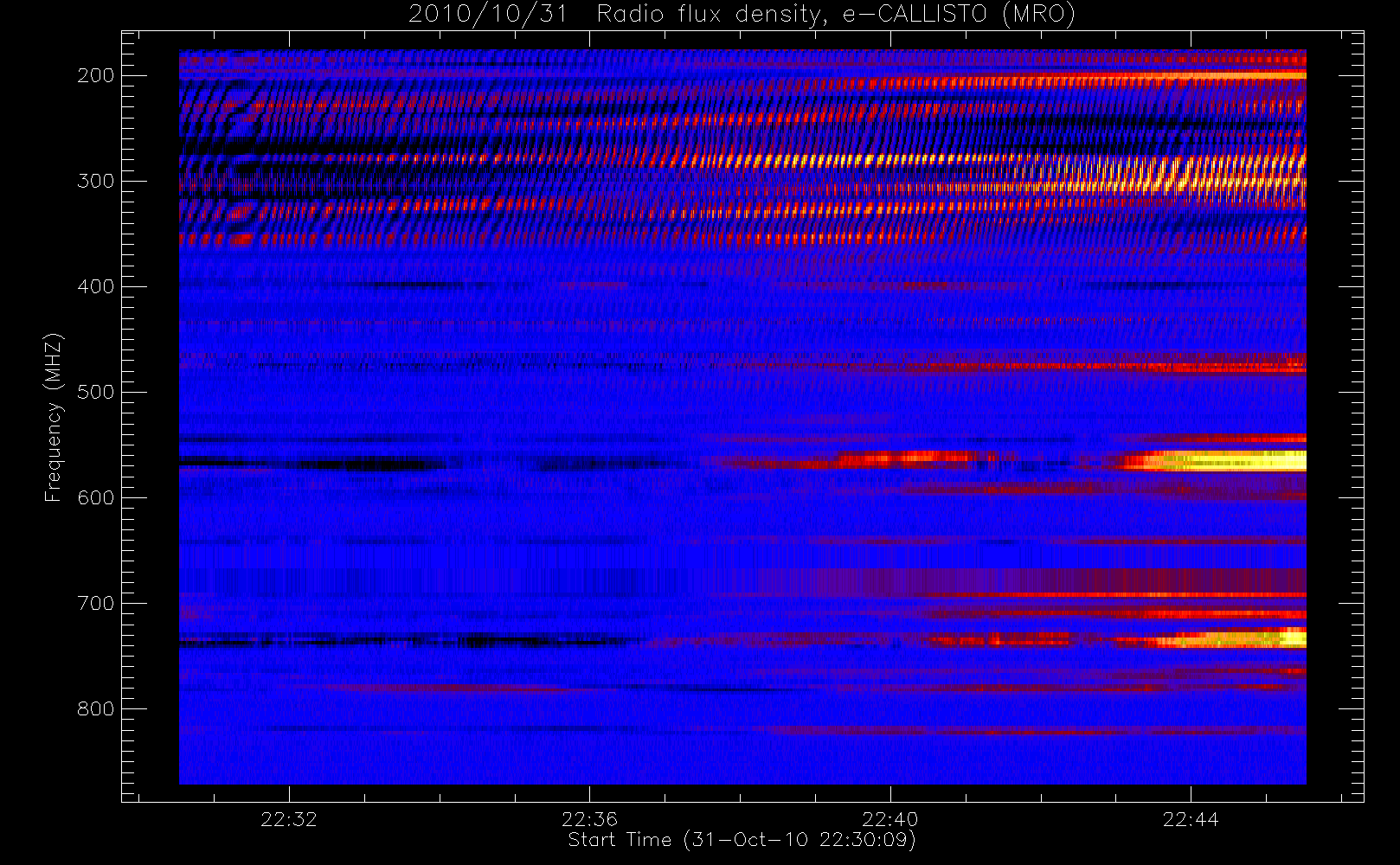Image resolution: width=1400 pixels, height=865 pixels.
Task: Click the "Start Time (31-Oct-10 22:30:09)" label
Action: pyautogui.click(x=742, y=840)
